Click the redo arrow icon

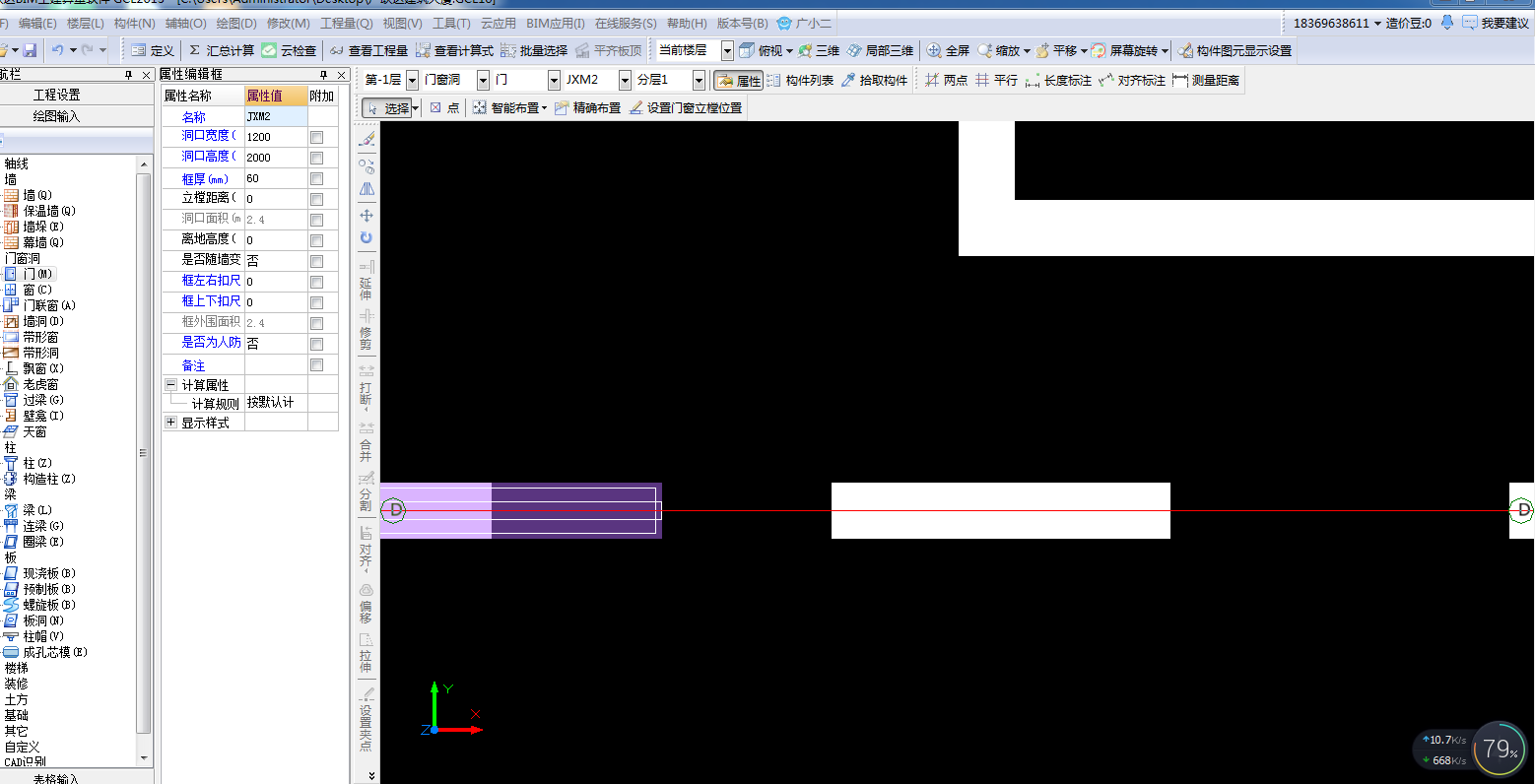88,50
